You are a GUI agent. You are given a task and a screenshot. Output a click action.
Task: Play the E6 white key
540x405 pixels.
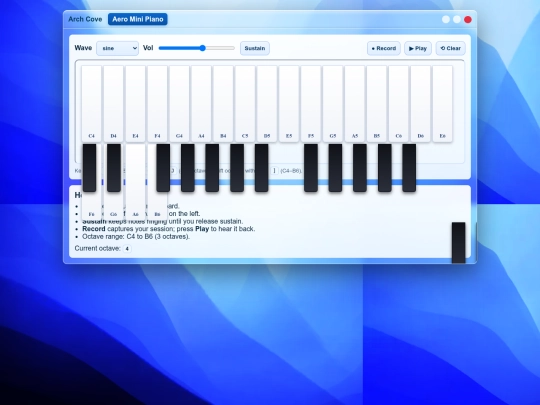pyautogui.click(x=443, y=104)
